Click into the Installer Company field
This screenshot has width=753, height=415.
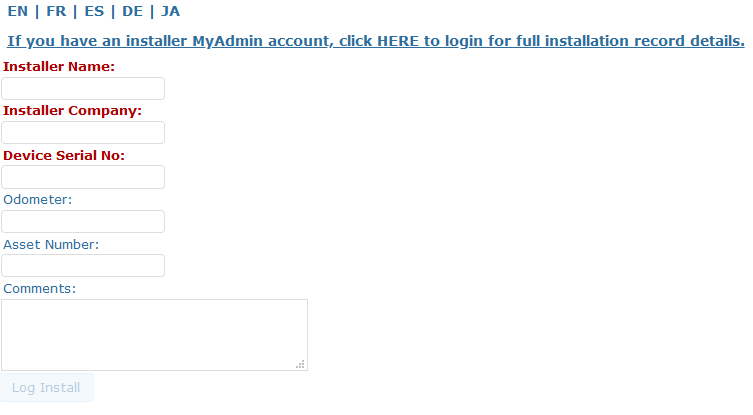(83, 133)
